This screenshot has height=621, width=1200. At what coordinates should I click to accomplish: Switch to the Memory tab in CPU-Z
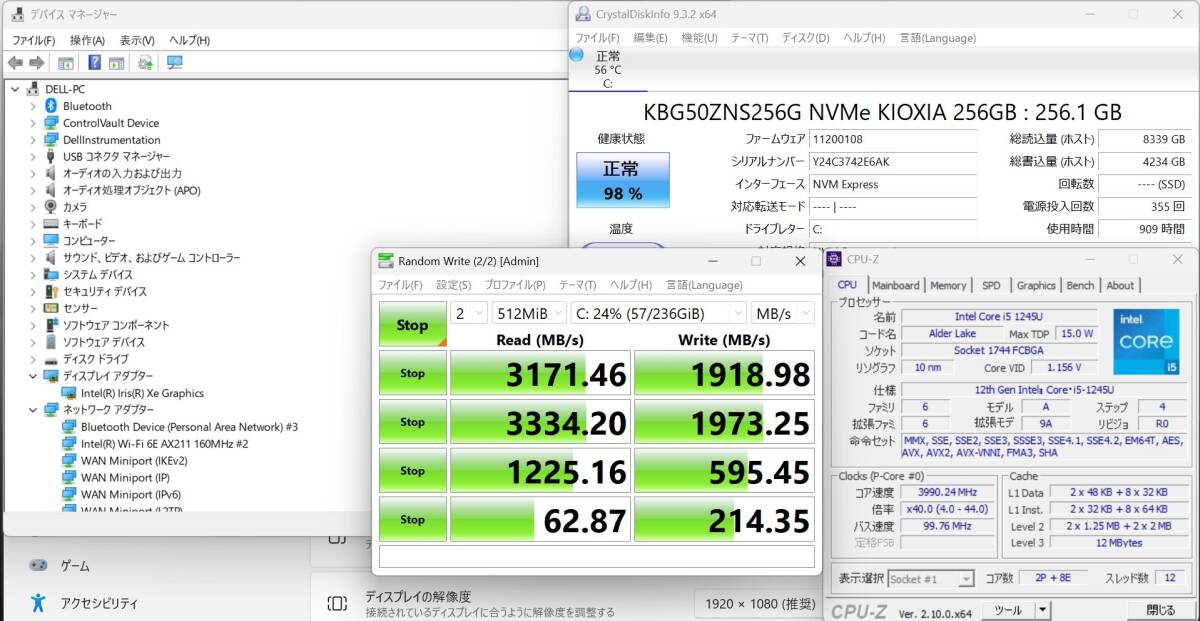tap(948, 285)
